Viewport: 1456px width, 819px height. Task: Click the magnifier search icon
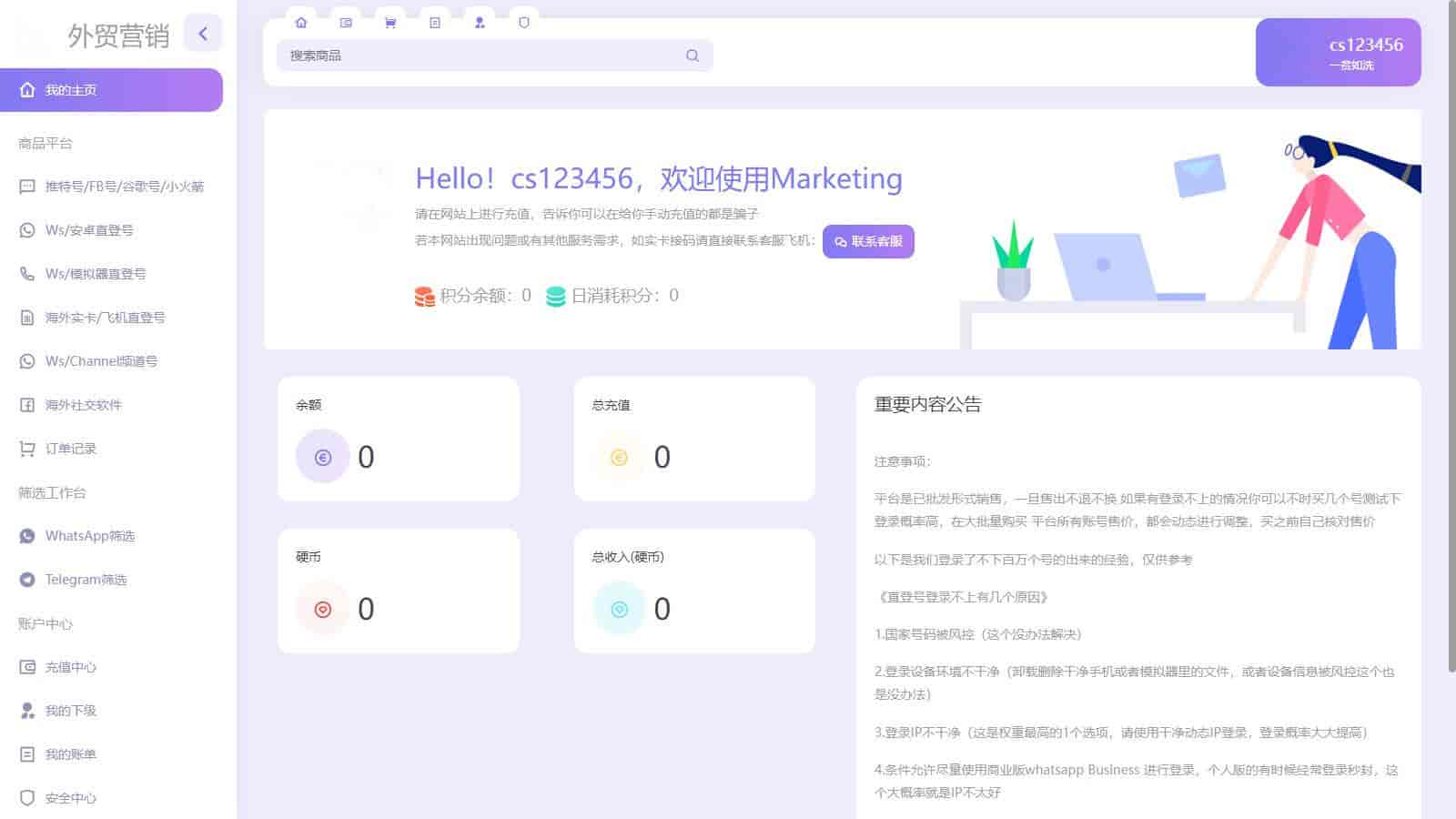point(693,56)
